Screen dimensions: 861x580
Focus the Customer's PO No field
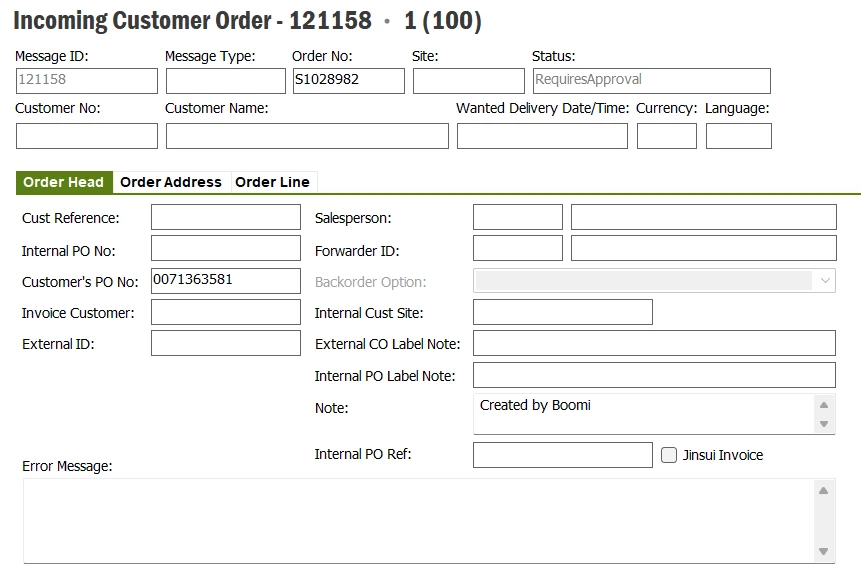coord(225,281)
